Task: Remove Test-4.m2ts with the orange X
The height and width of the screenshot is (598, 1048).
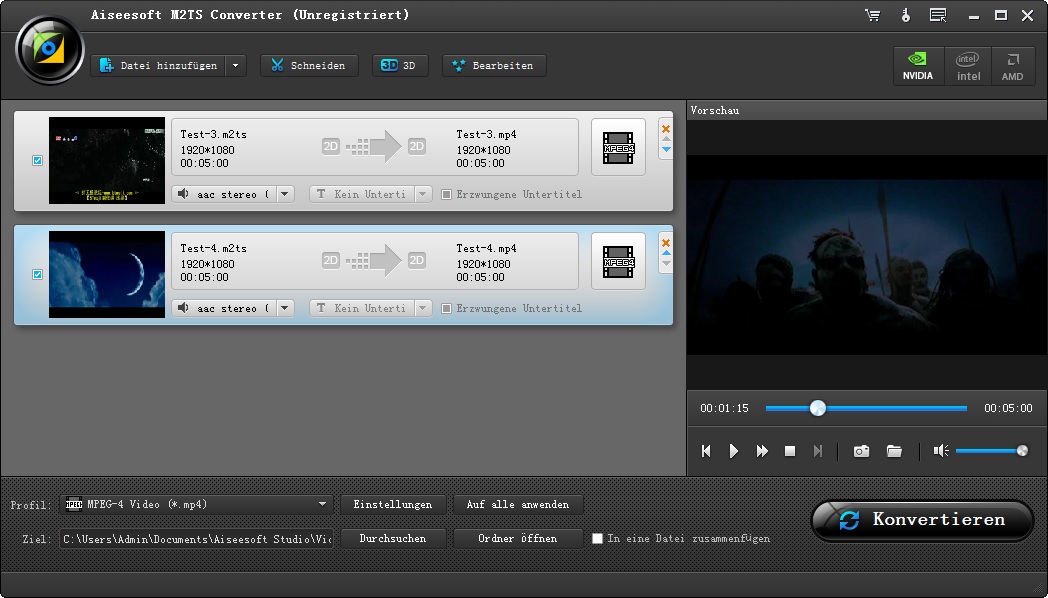Action: [666, 243]
